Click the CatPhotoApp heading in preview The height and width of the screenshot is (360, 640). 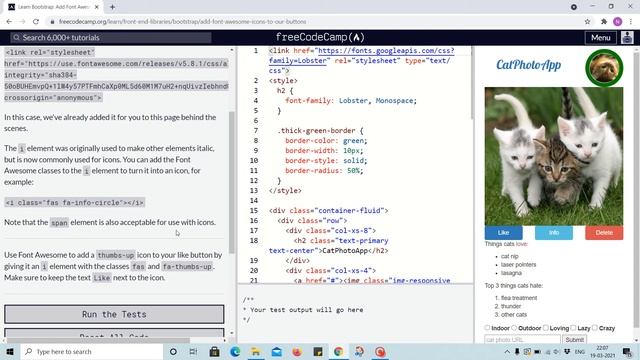coord(529,65)
